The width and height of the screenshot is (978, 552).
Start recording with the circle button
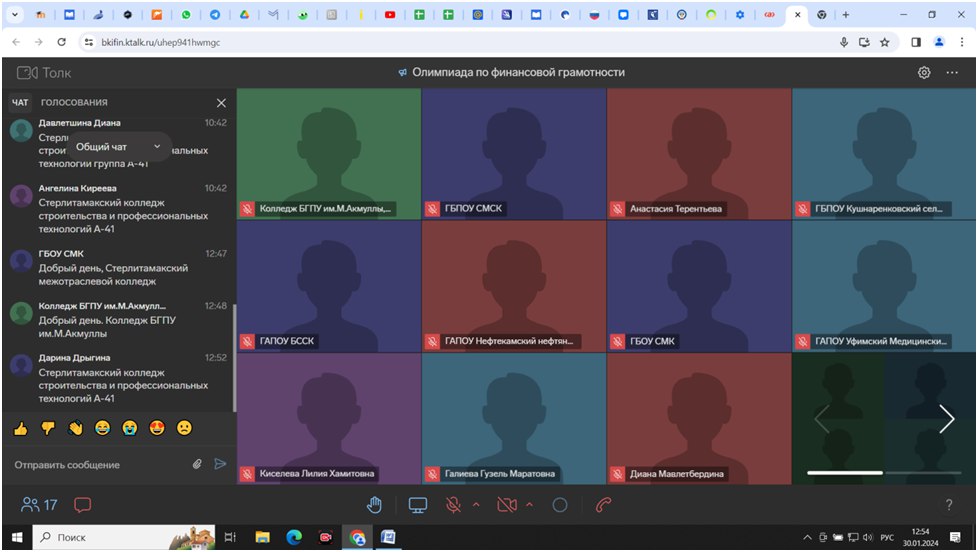(x=560, y=505)
